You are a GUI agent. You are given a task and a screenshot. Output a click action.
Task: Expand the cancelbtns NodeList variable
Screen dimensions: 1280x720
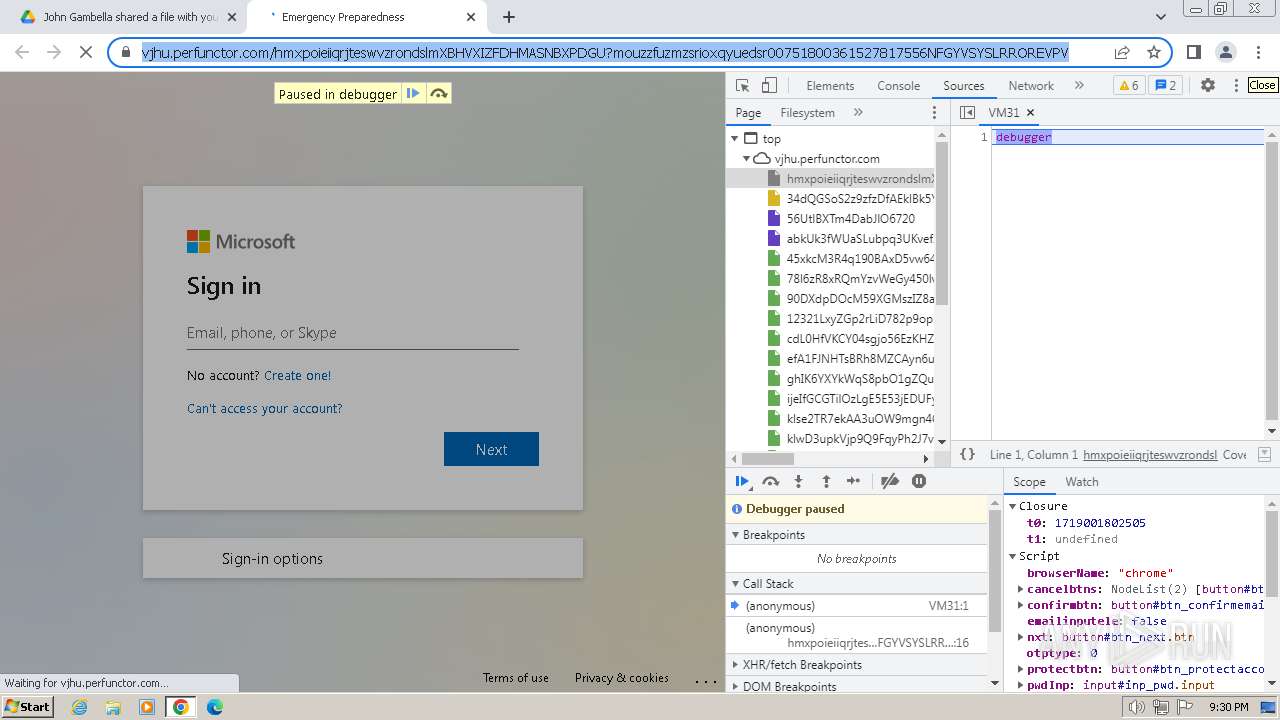[1020, 589]
